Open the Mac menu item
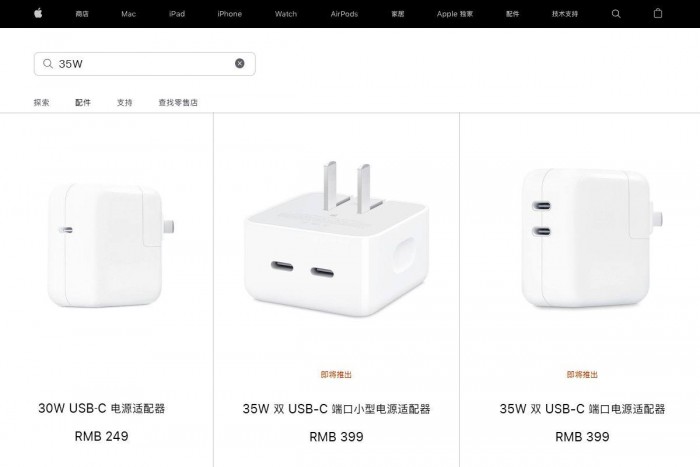 [x=128, y=14]
